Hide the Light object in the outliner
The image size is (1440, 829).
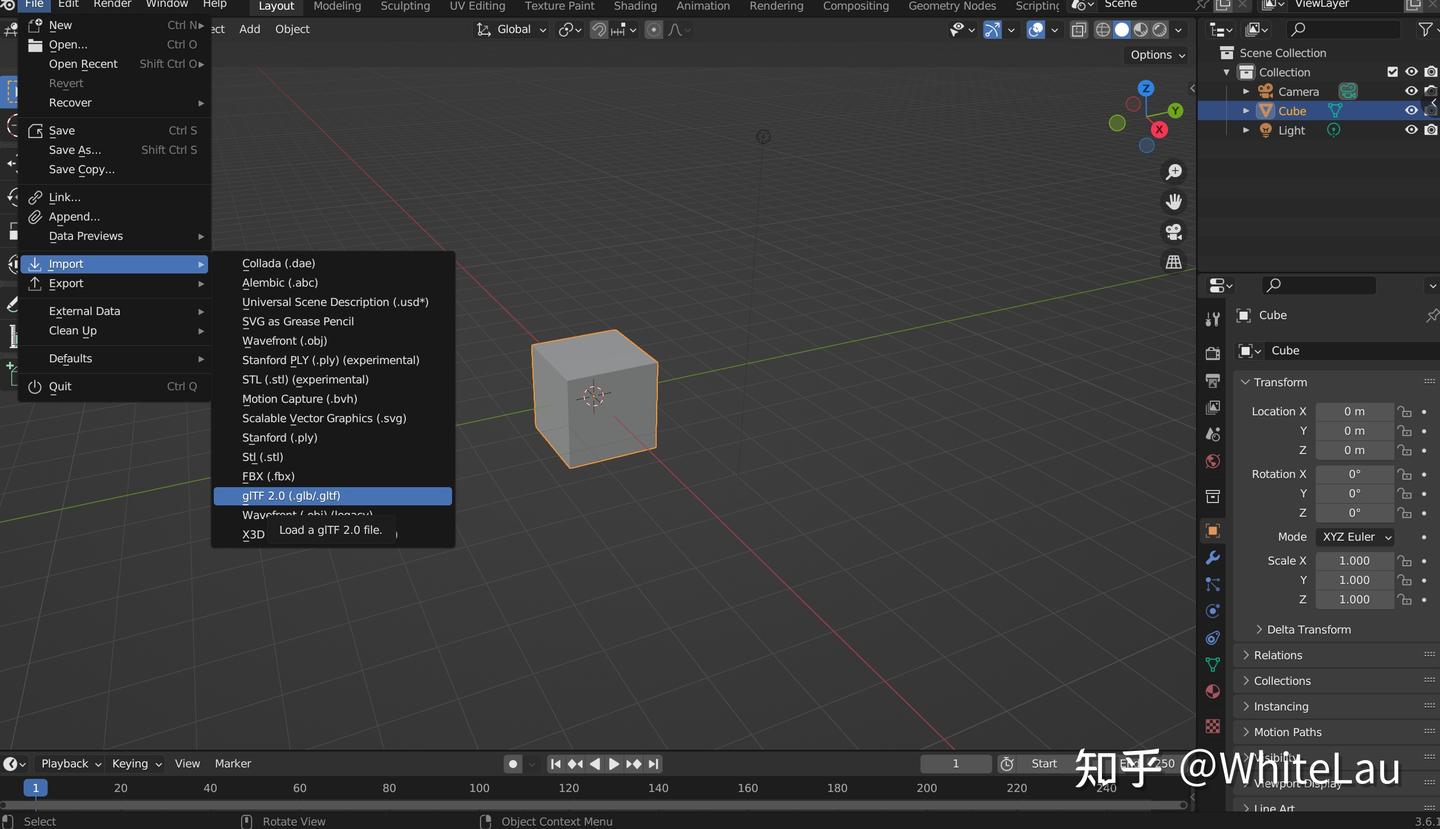pos(1410,130)
